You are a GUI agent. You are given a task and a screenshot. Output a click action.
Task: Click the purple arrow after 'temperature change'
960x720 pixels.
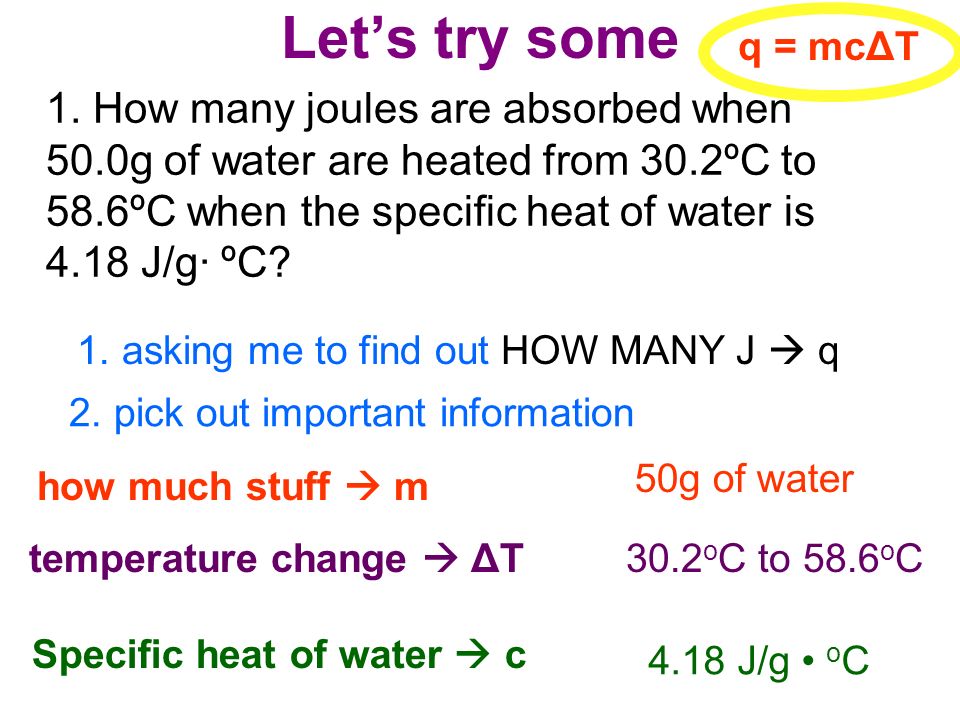click(x=441, y=558)
